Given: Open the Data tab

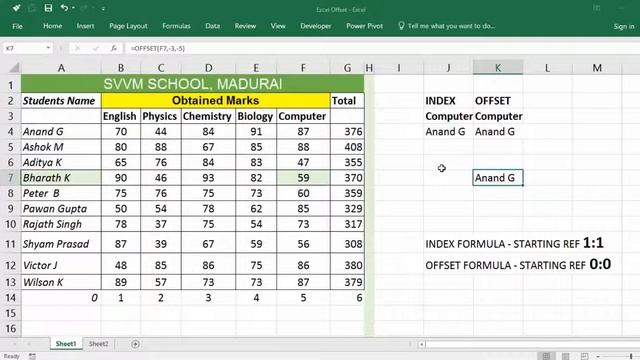Looking at the screenshot, I should point(212,26).
